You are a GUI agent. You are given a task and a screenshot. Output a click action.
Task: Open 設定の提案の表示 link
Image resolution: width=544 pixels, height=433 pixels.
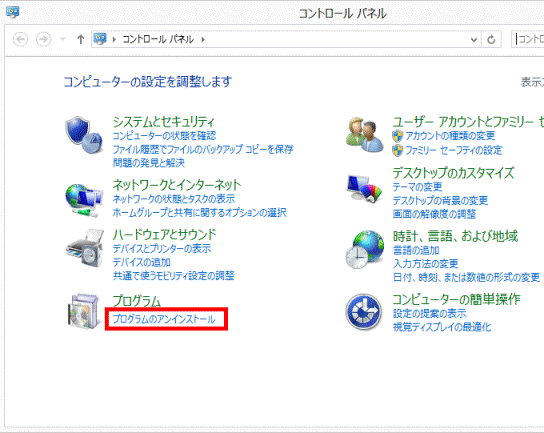click(x=430, y=314)
